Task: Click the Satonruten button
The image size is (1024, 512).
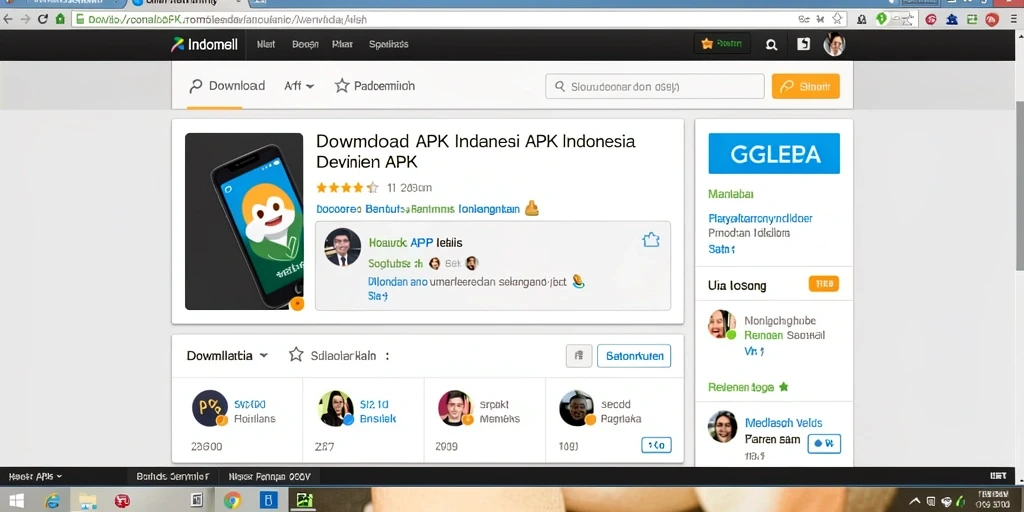Action: [x=634, y=356]
